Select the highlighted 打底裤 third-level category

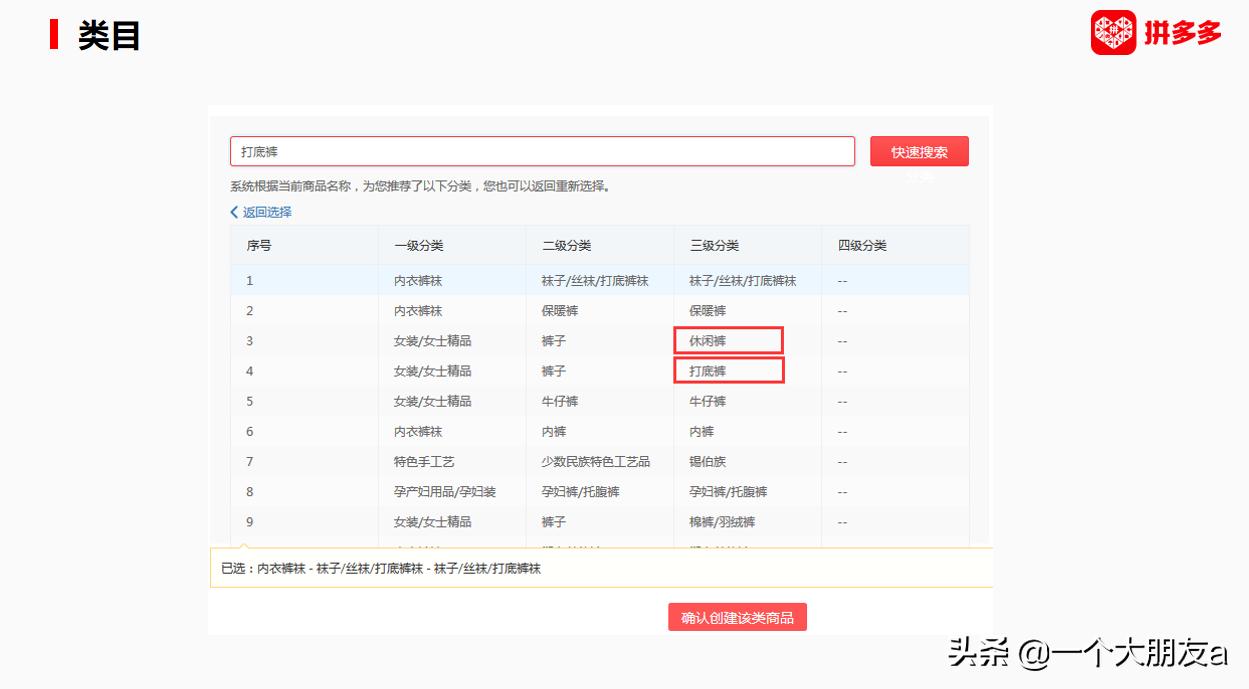coord(728,370)
